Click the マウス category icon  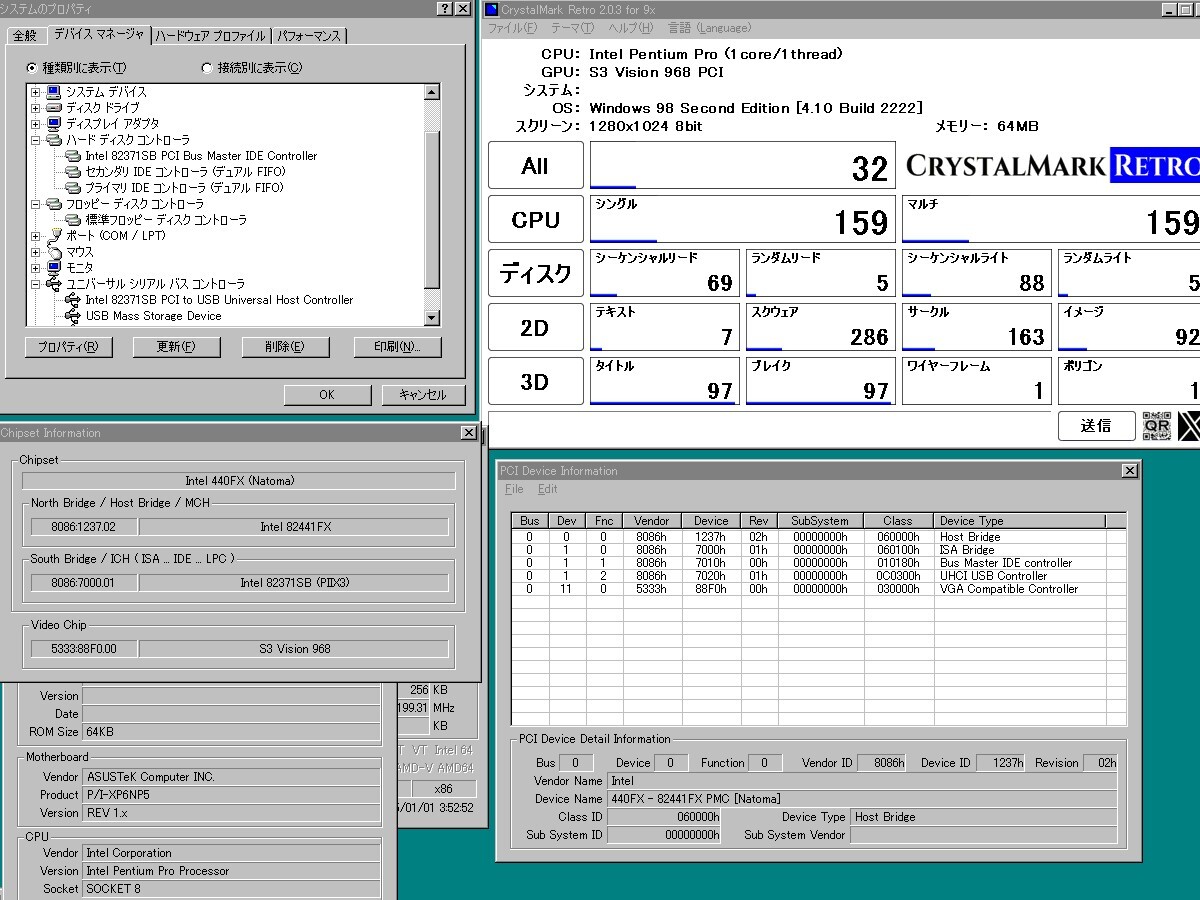pos(54,252)
